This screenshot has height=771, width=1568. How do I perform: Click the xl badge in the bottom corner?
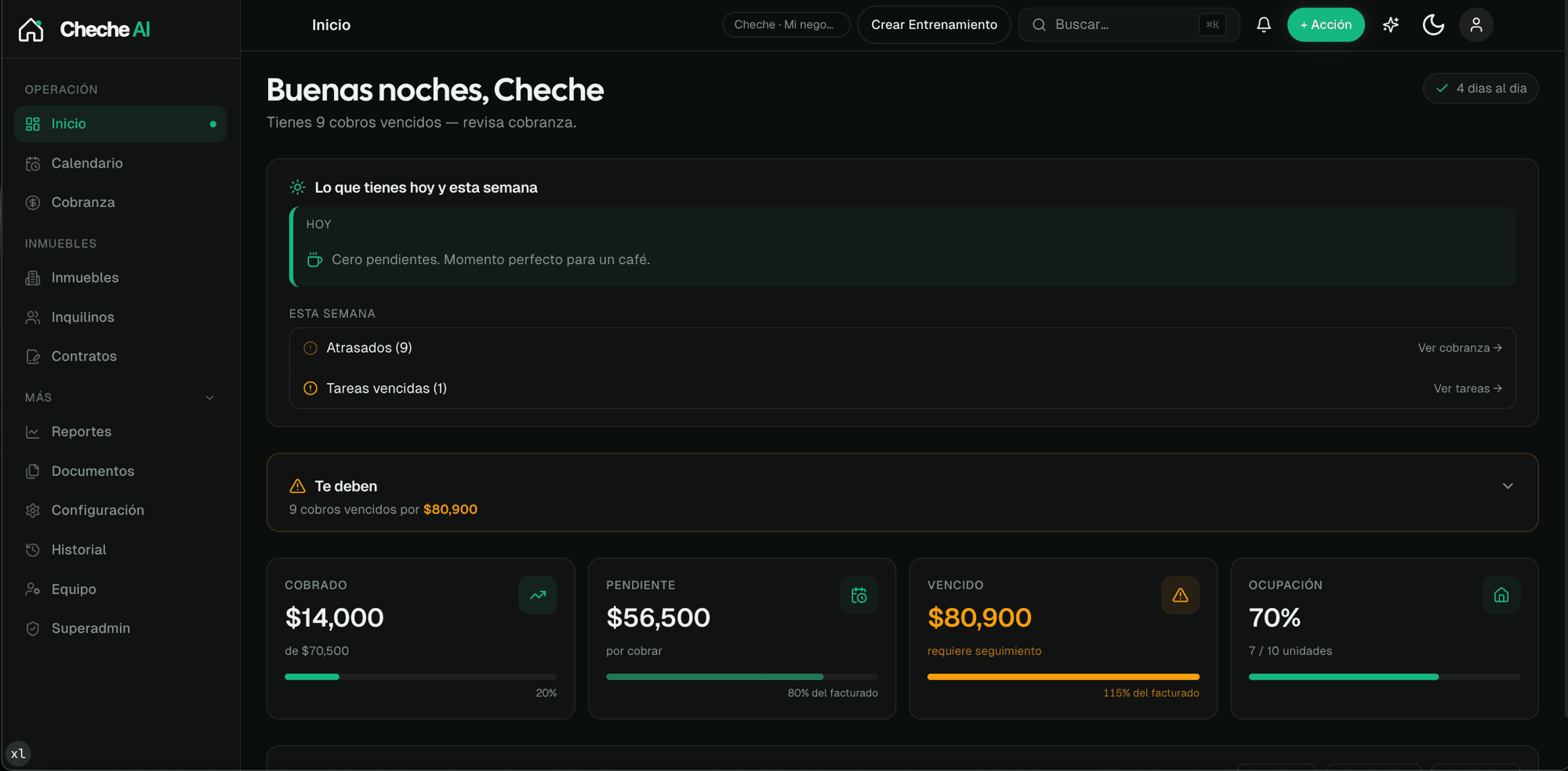click(x=18, y=754)
